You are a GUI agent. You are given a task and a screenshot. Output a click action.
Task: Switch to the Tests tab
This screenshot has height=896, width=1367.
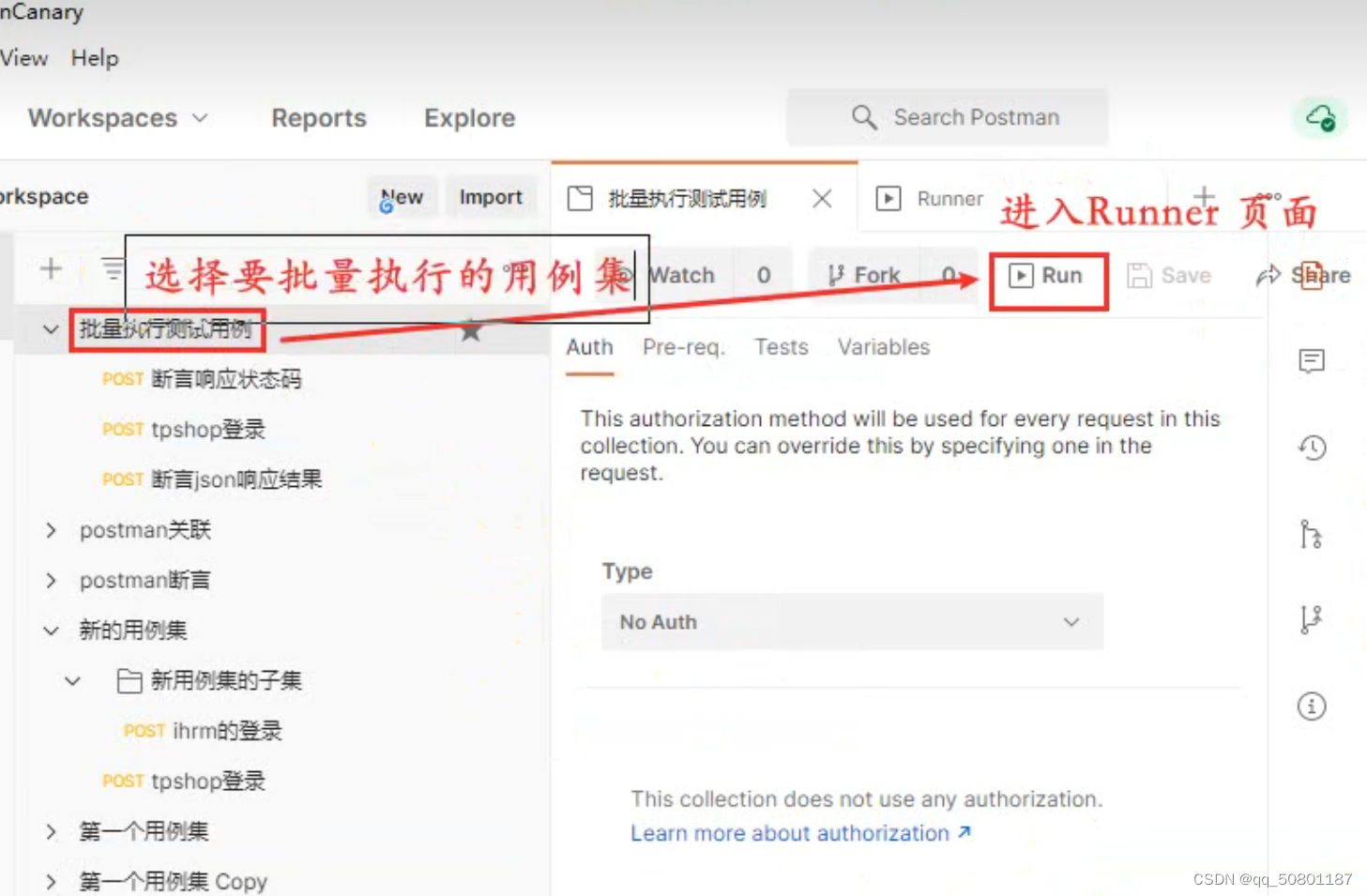(782, 347)
